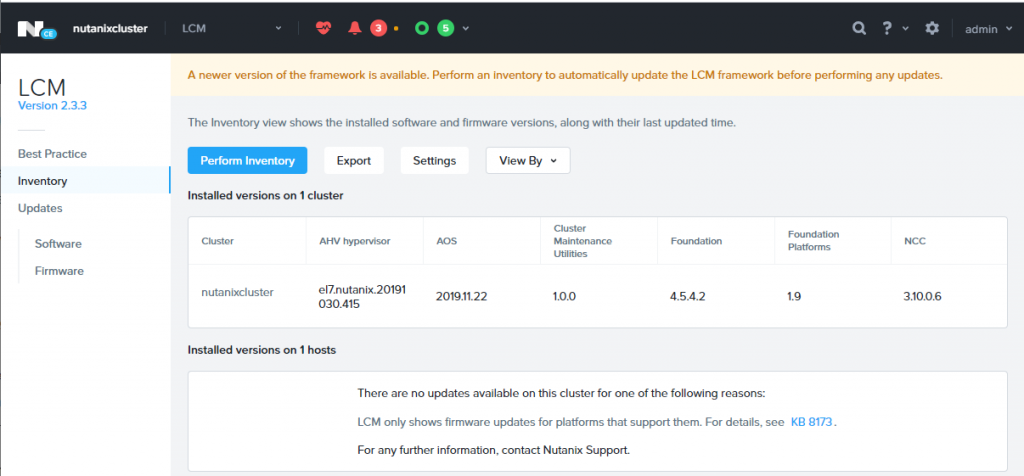This screenshot has width=1024, height=476.
Task: Click the green tasks circle icon
Action: (x=422, y=28)
